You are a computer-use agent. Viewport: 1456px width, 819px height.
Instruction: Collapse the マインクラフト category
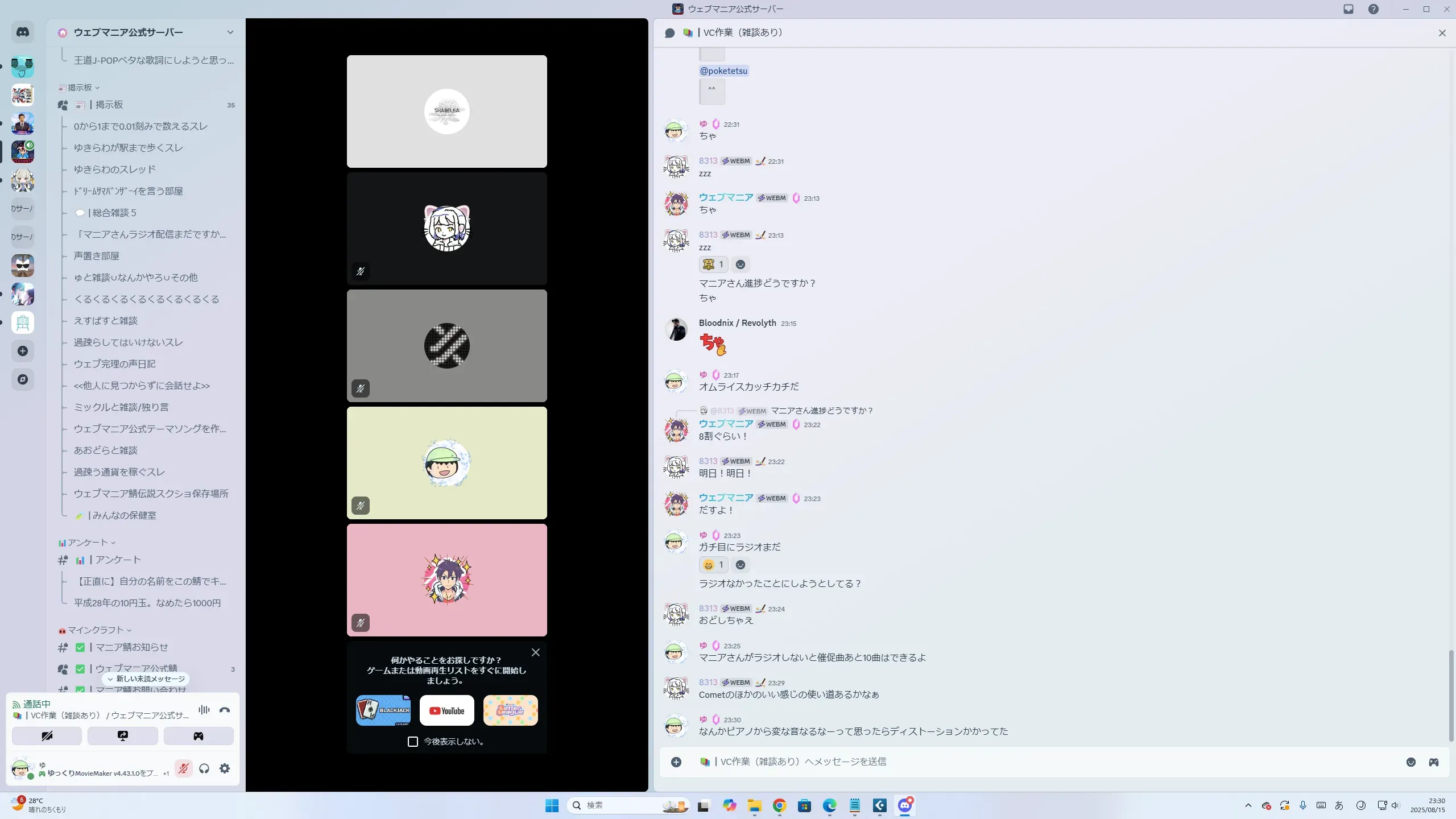[x=95, y=630]
